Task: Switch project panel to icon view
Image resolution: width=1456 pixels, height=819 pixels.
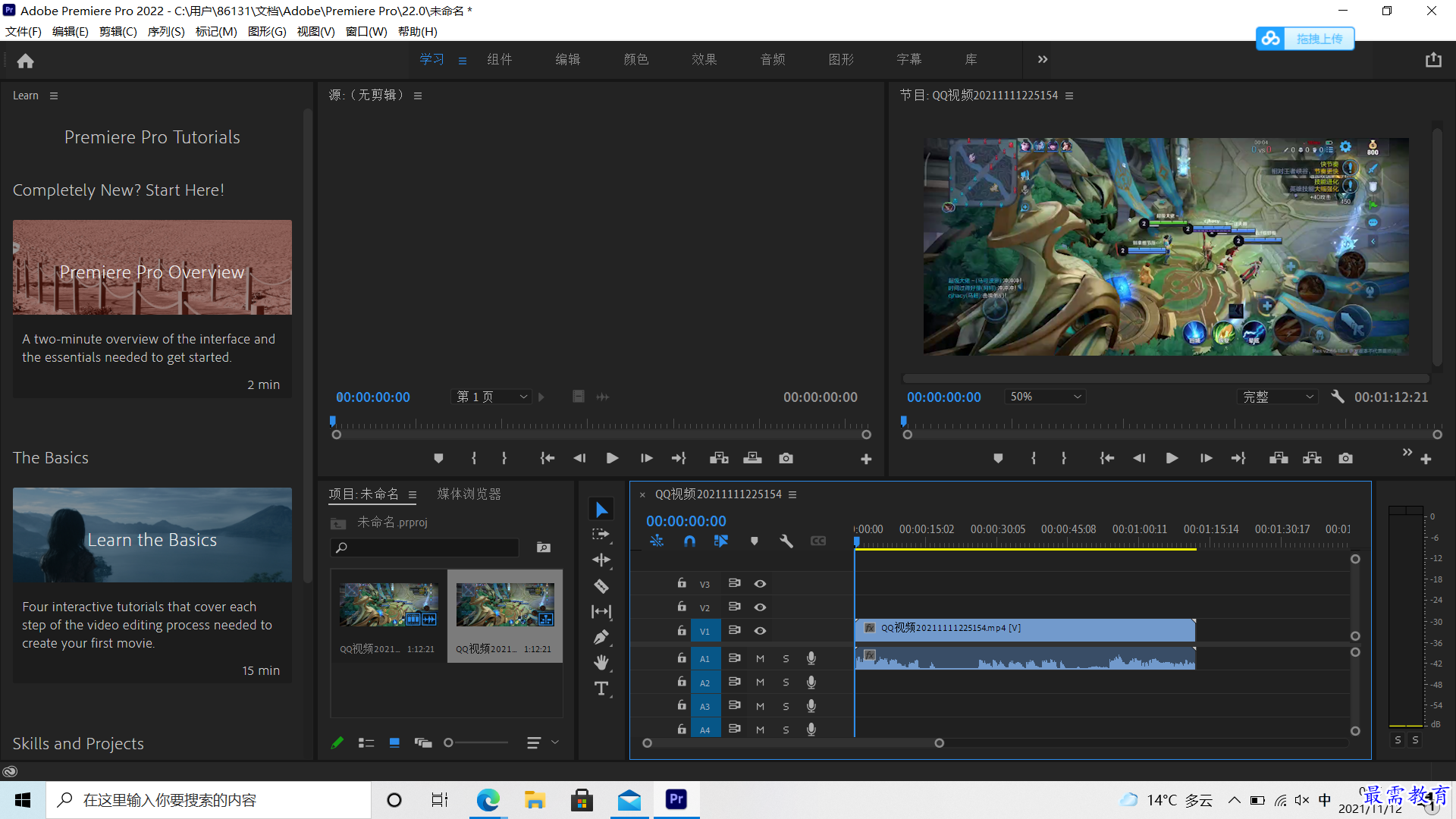Action: pyautogui.click(x=394, y=743)
